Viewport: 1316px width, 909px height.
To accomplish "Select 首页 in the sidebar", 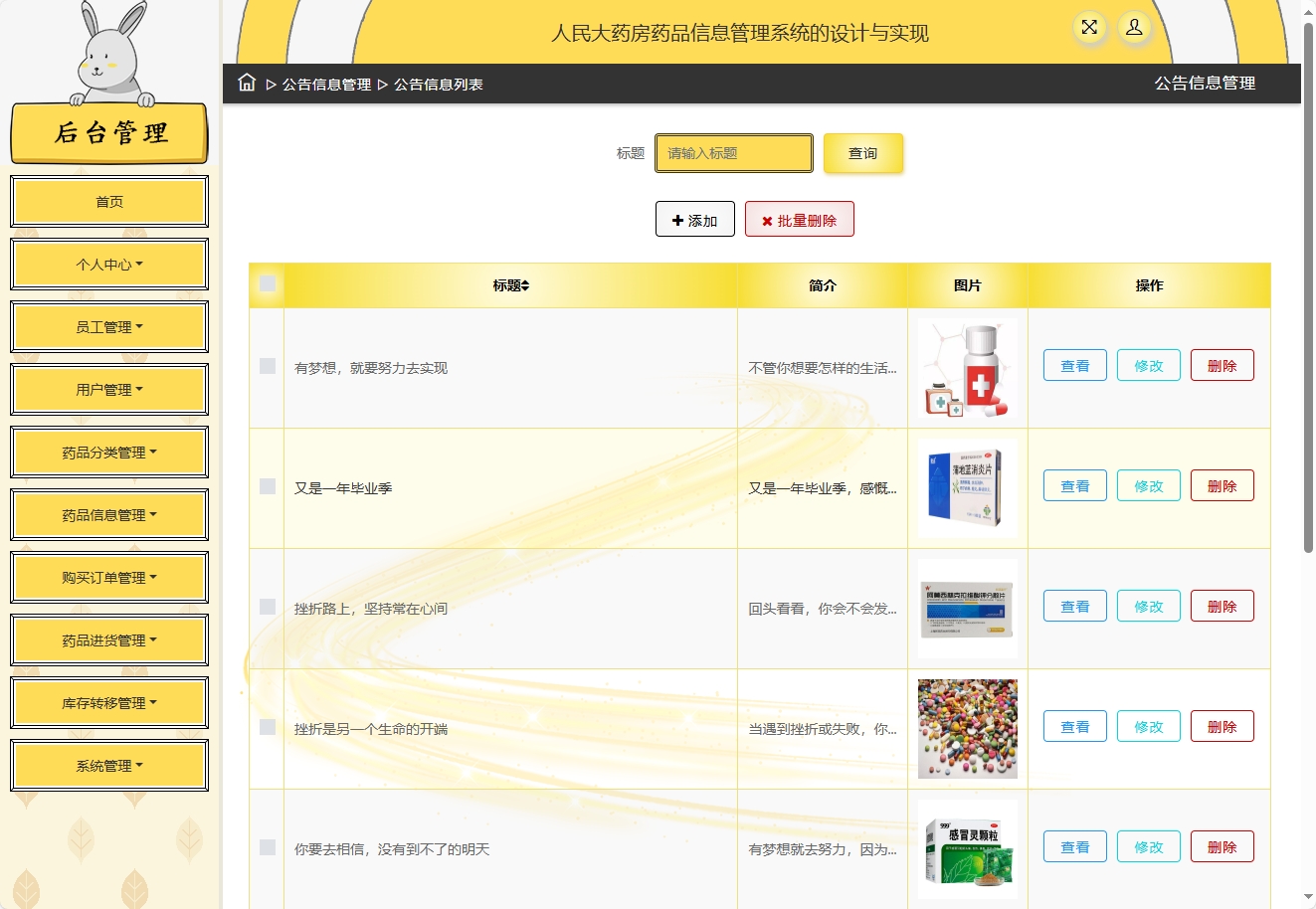I will pos(108,201).
